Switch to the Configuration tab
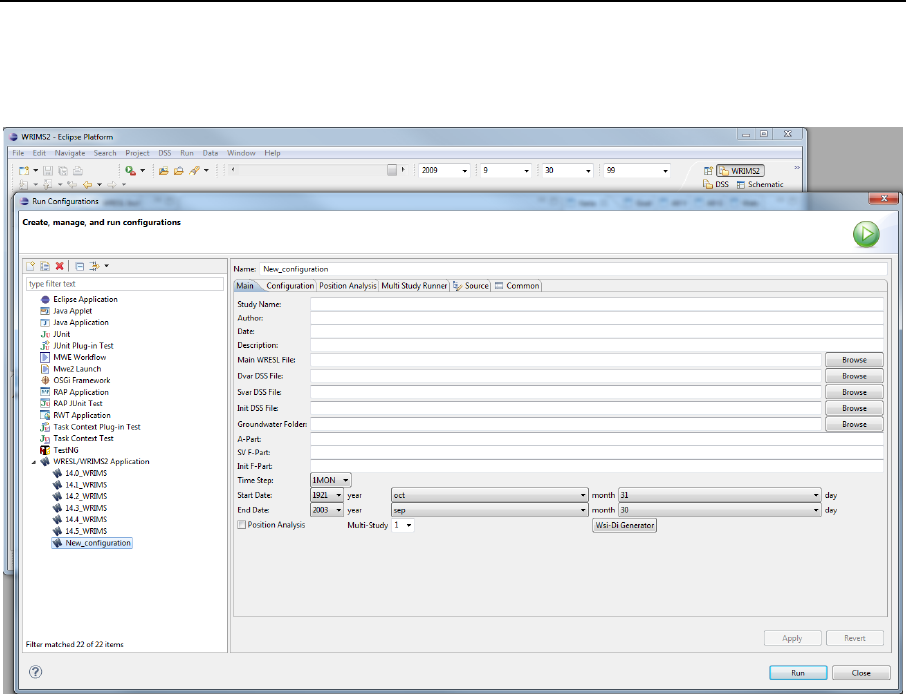The image size is (906, 694). [290, 286]
